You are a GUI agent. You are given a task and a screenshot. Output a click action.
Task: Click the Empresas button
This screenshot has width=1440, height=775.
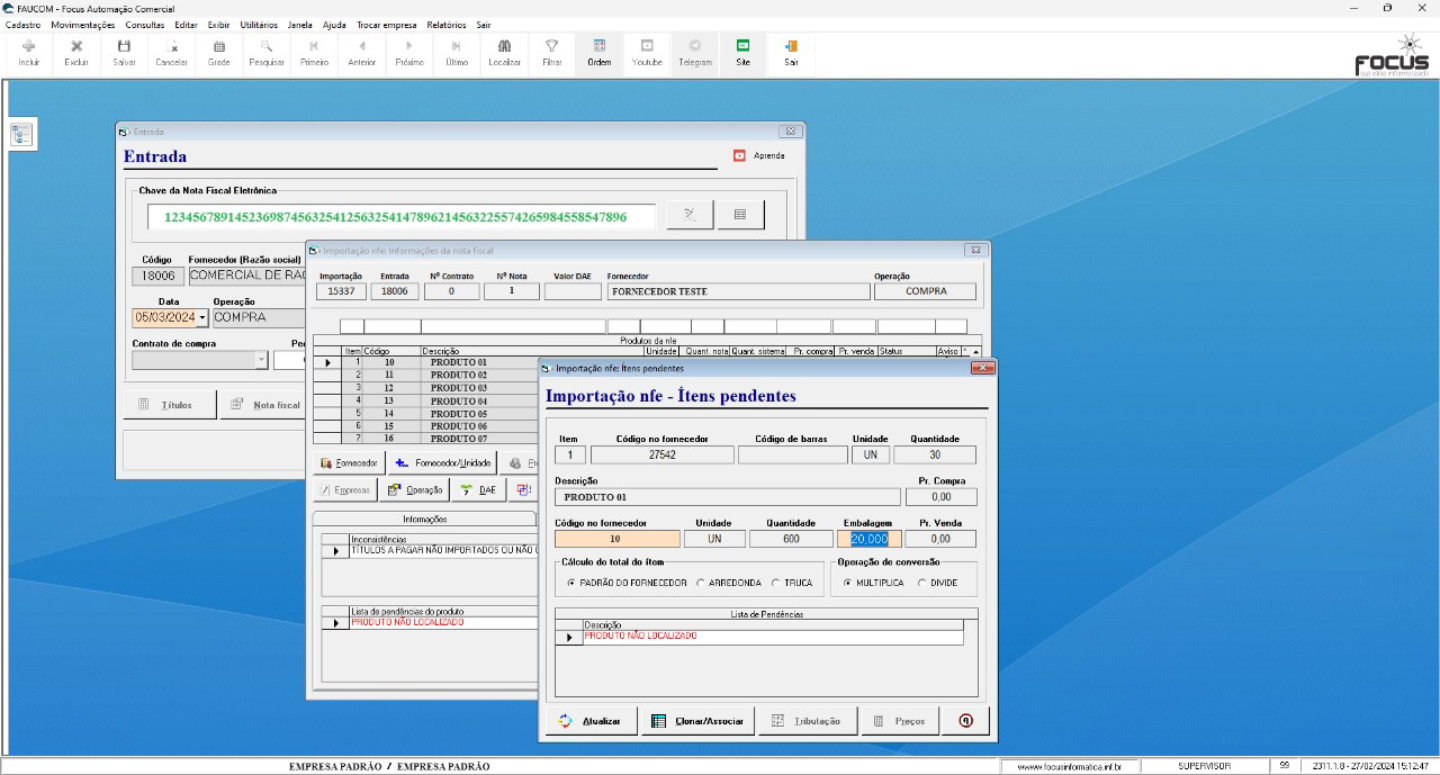(345, 490)
